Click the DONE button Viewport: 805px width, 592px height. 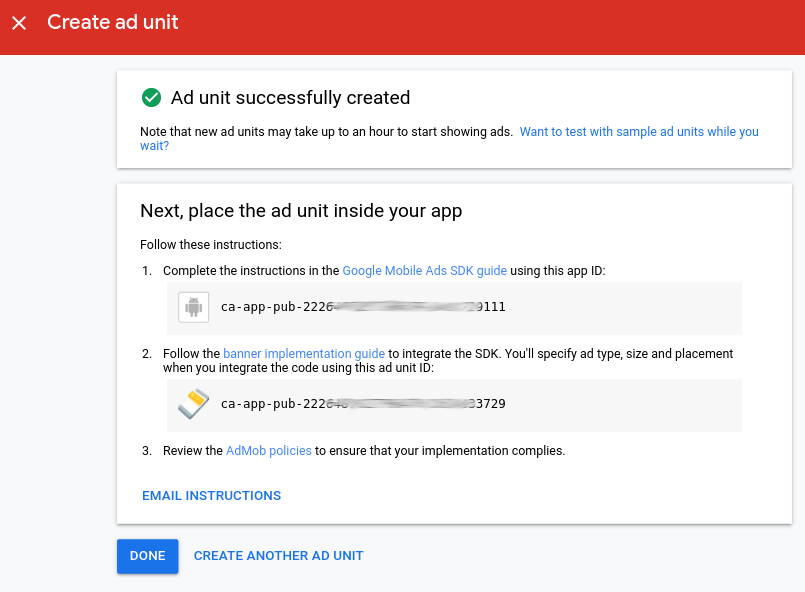click(x=147, y=556)
